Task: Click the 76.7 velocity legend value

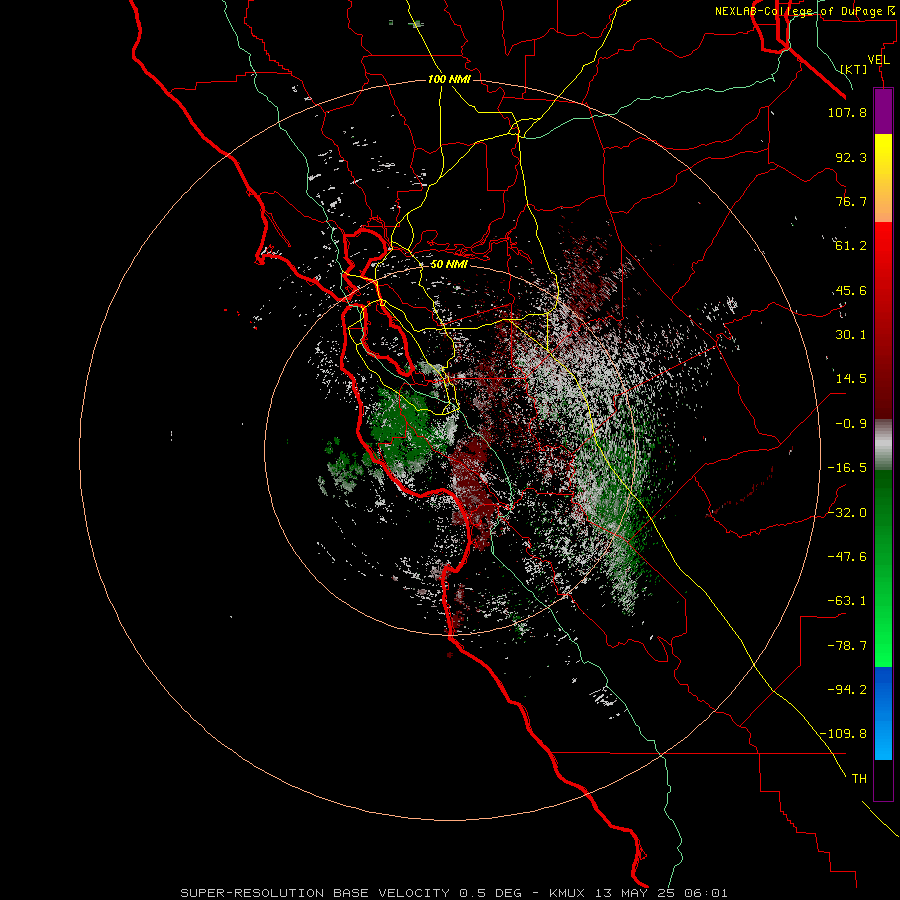Action: coord(851,201)
